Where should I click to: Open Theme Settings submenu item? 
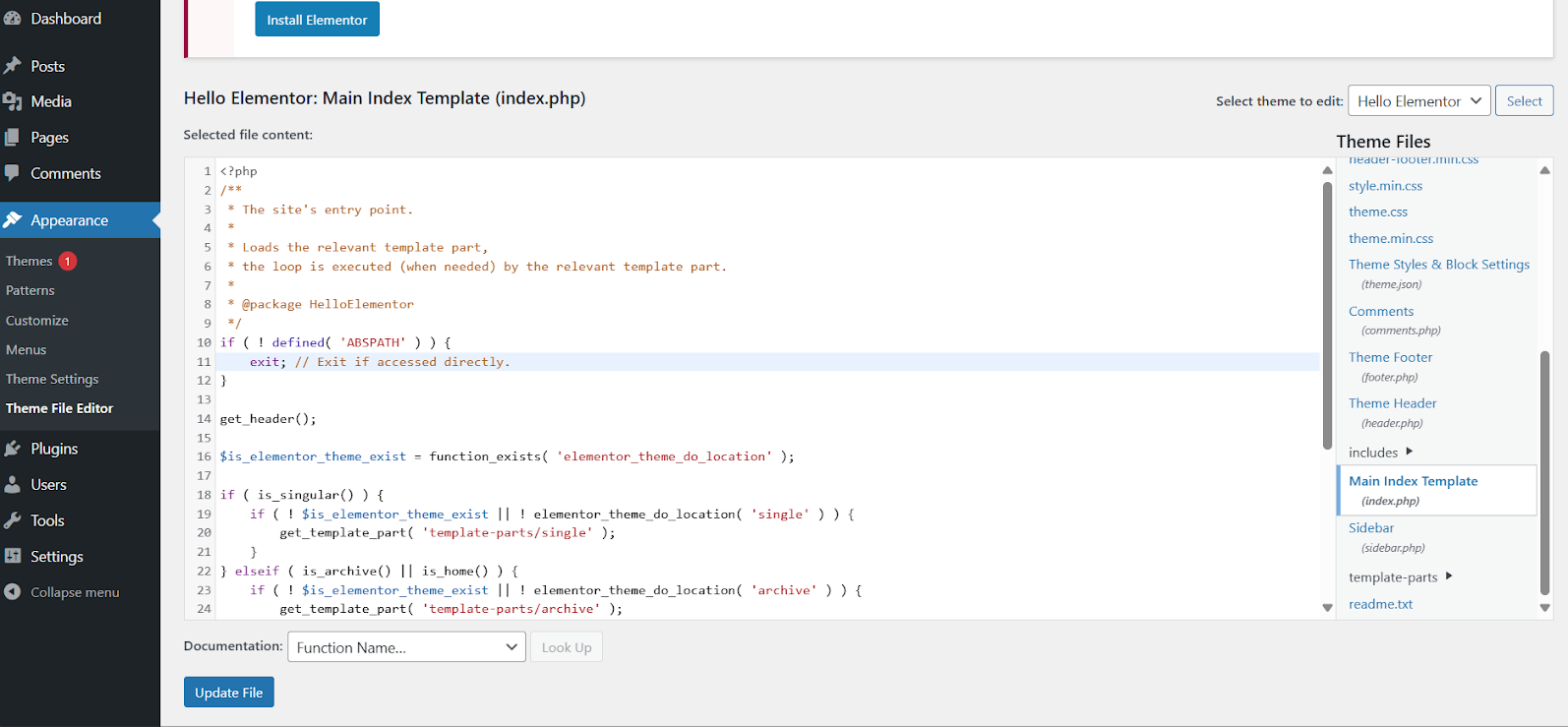(x=52, y=379)
